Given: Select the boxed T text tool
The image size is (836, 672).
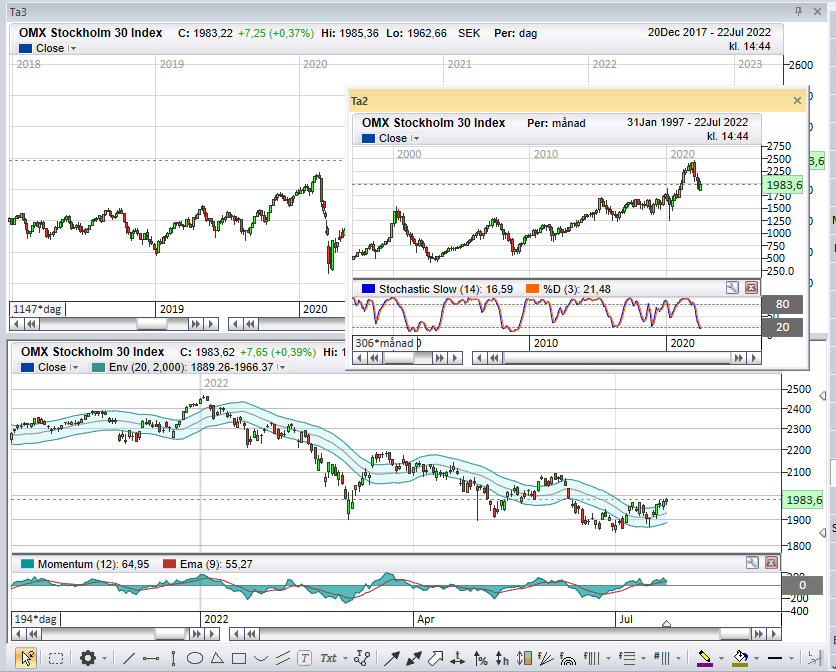Looking at the screenshot, I should [304, 659].
